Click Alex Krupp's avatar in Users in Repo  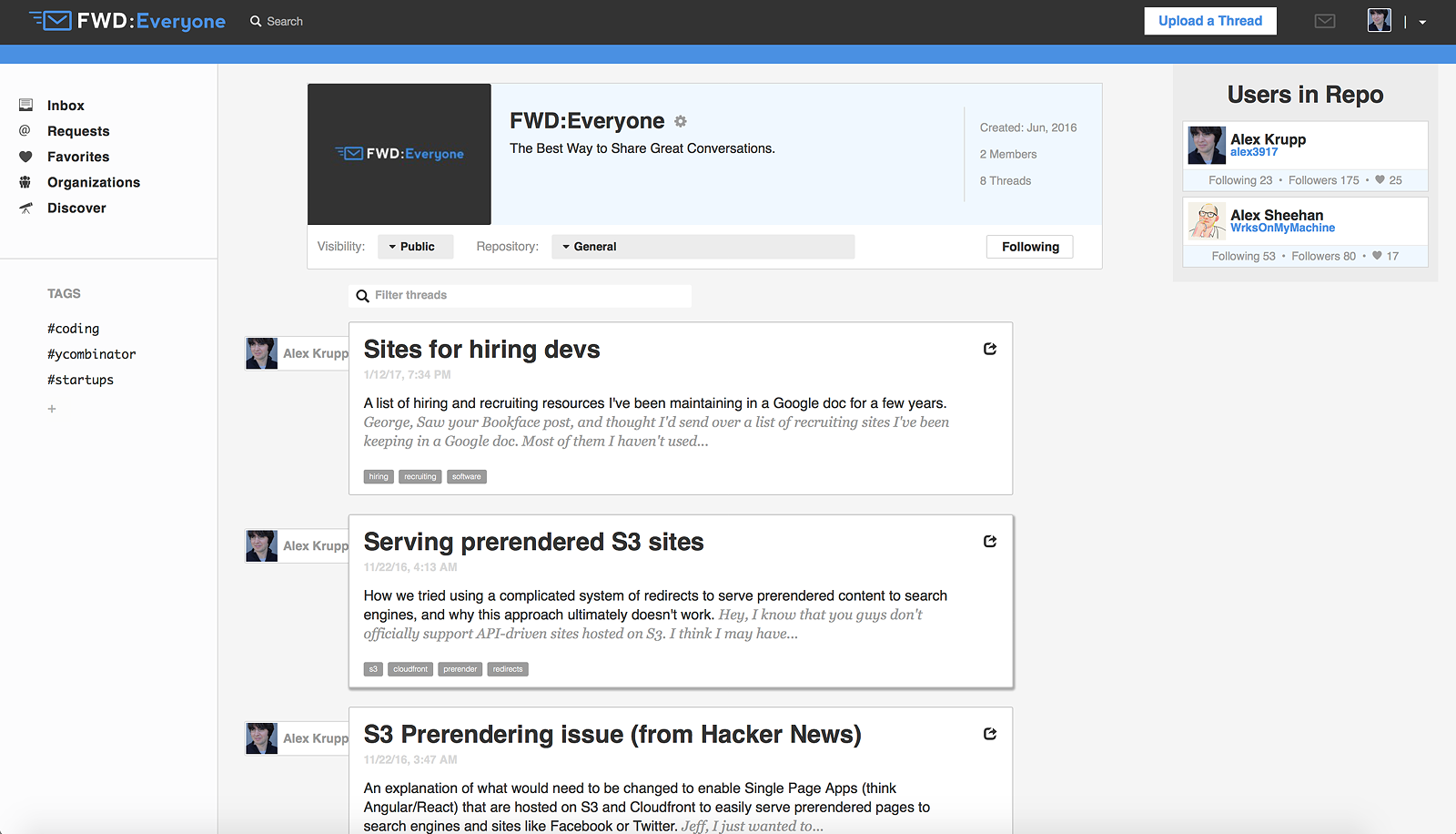1207,146
